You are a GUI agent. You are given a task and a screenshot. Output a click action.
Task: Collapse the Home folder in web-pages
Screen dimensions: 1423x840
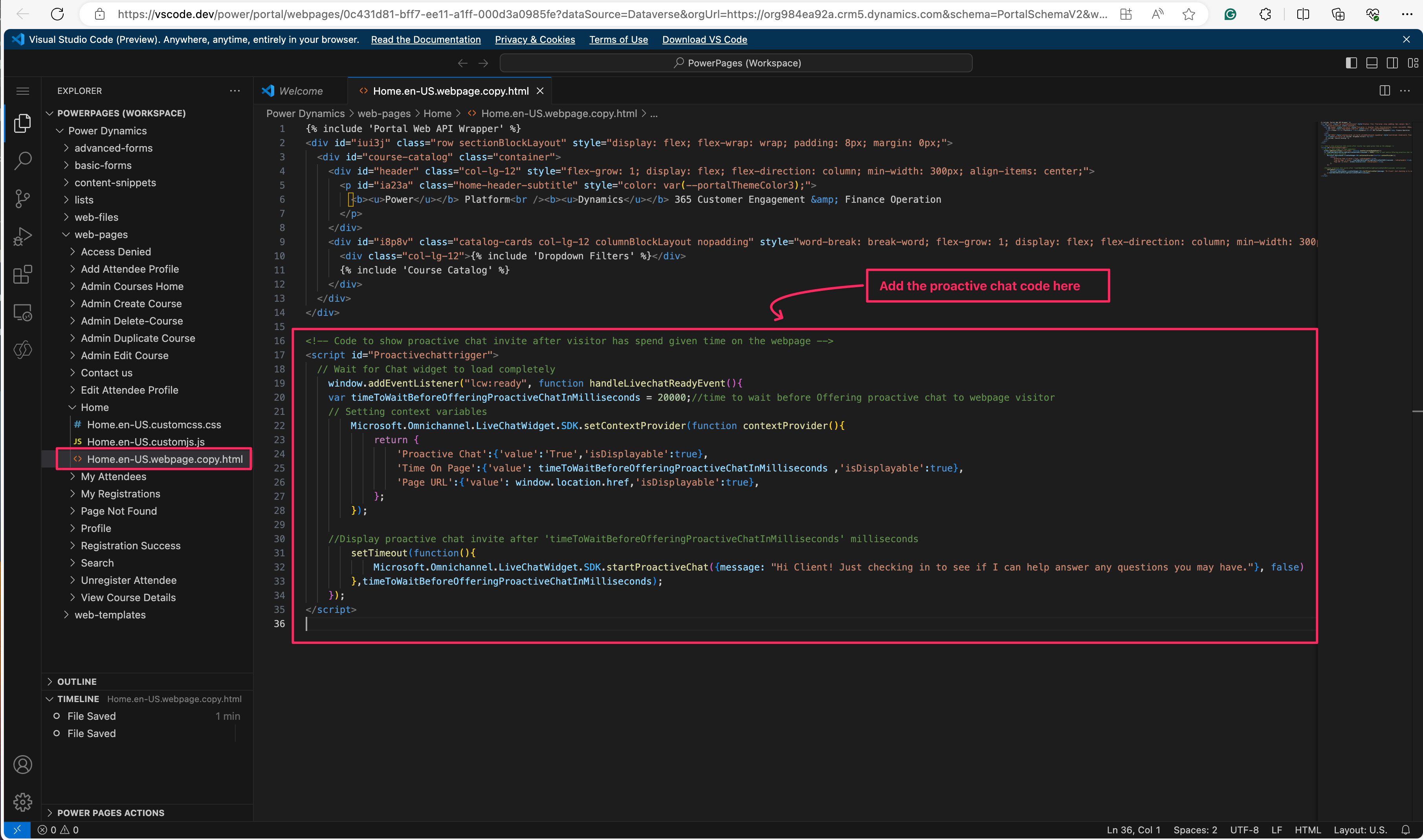point(95,407)
